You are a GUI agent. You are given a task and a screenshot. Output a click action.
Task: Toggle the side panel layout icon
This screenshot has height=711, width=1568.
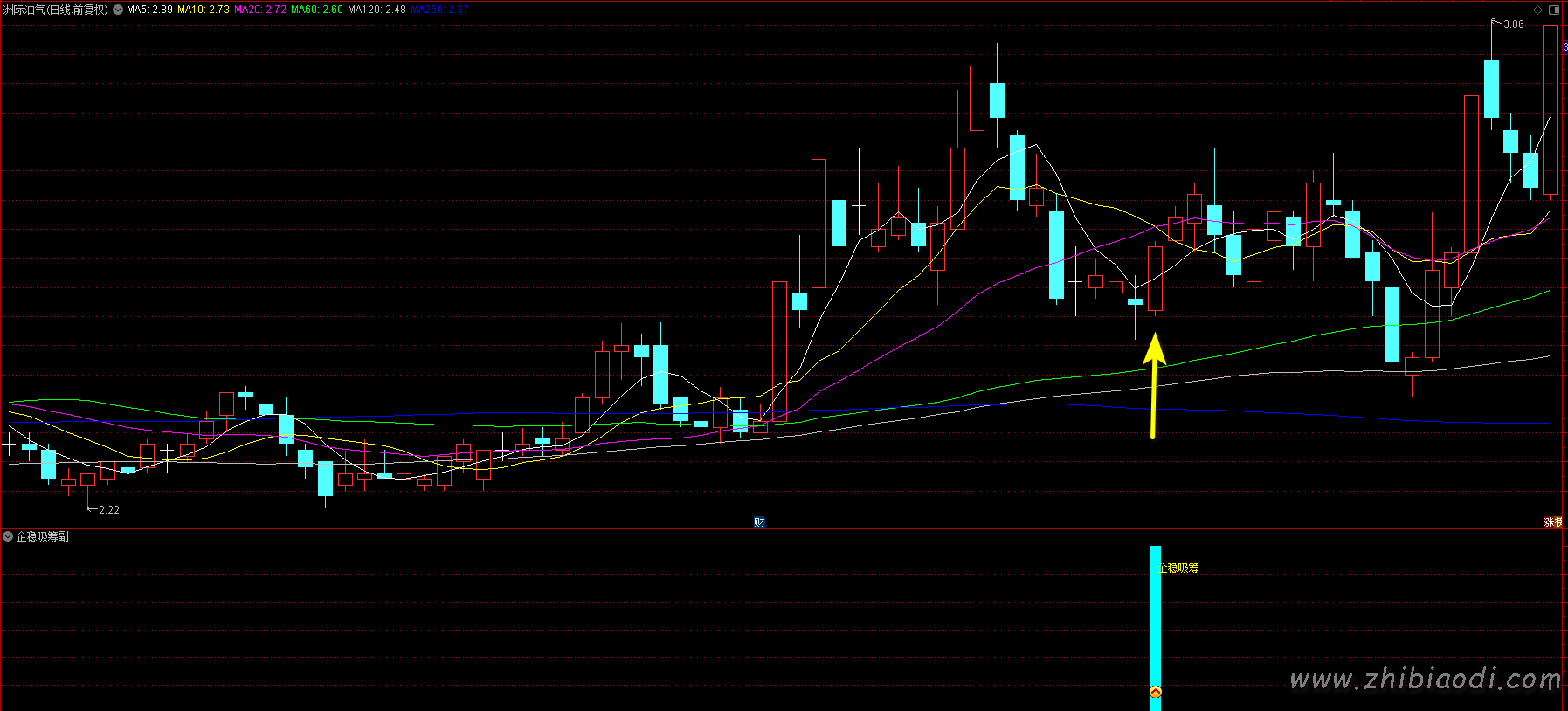[x=1554, y=10]
